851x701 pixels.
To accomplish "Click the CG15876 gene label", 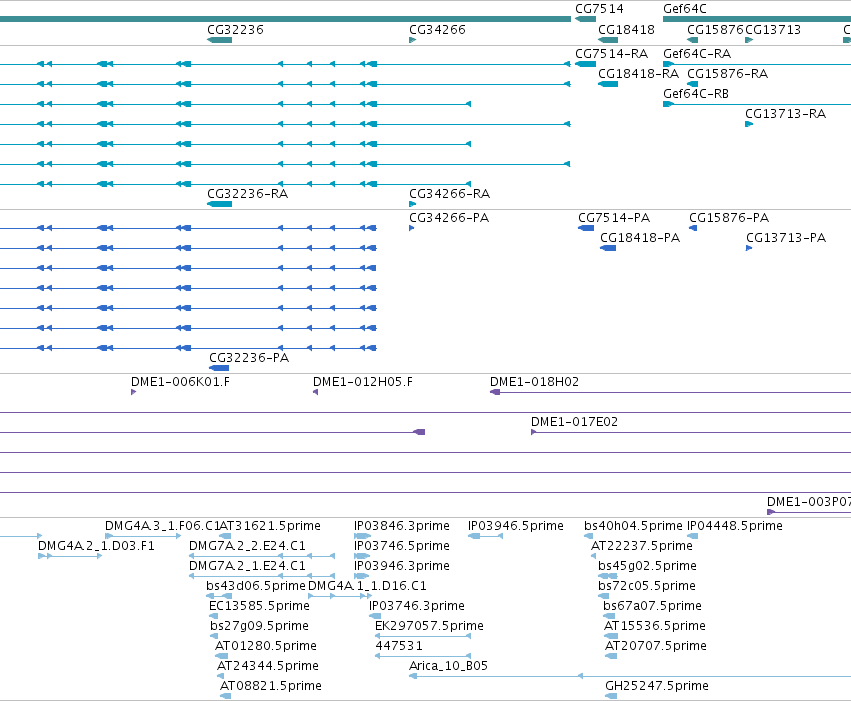I will [x=715, y=30].
